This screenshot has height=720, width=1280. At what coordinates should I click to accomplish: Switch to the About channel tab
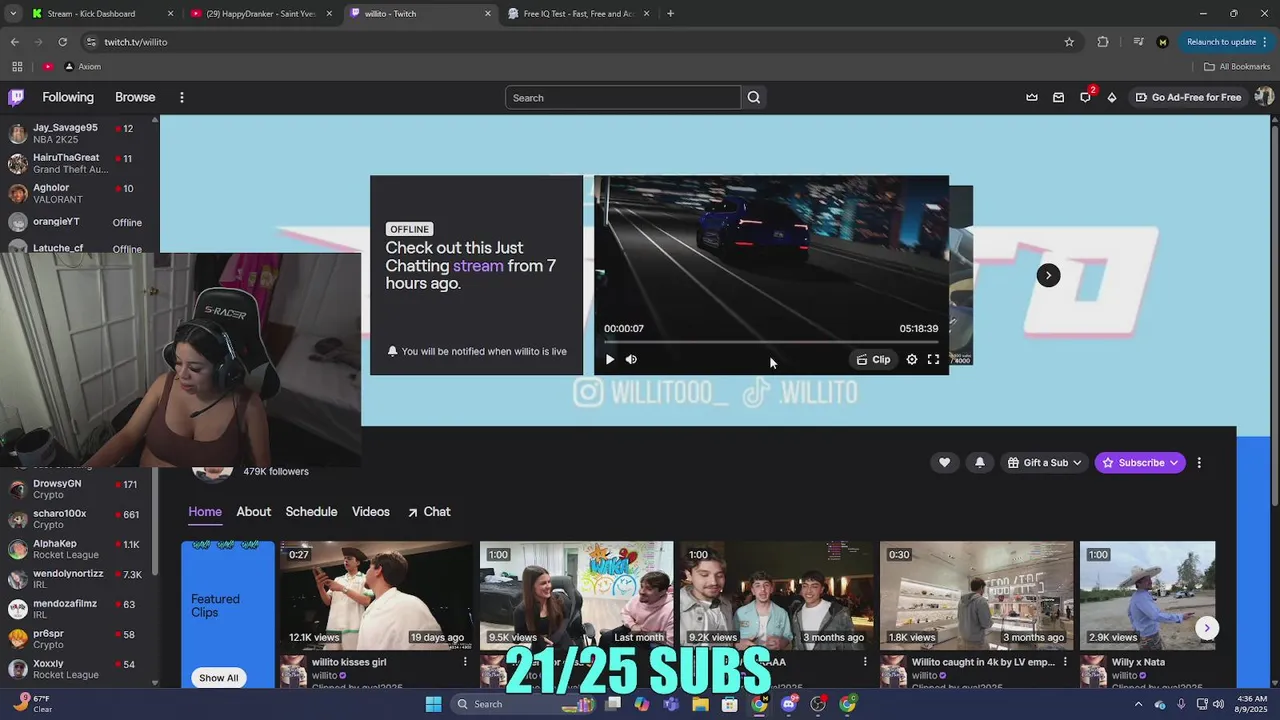(x=253, y=511)
